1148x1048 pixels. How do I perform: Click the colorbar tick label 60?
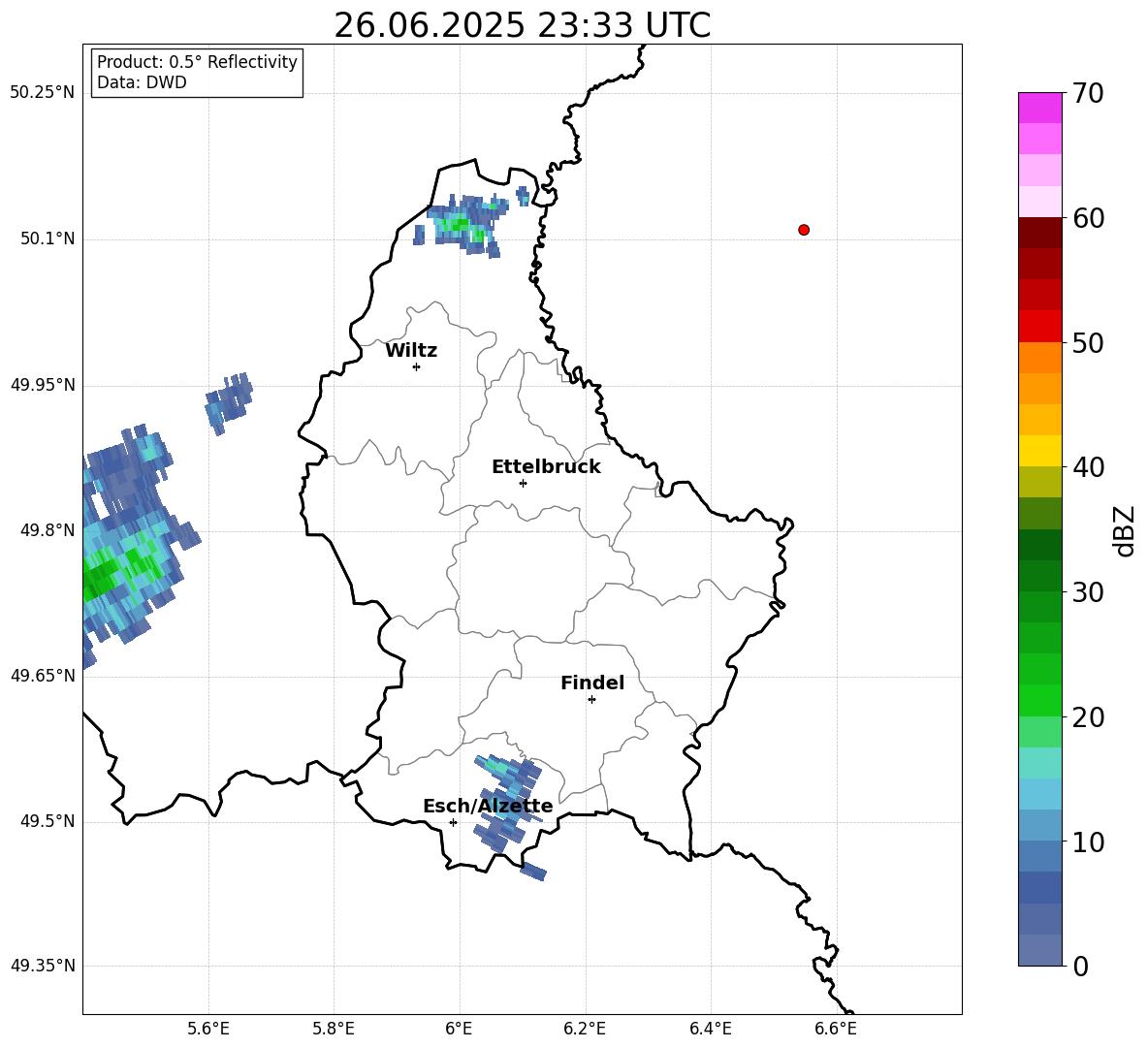pos(1088,218)
